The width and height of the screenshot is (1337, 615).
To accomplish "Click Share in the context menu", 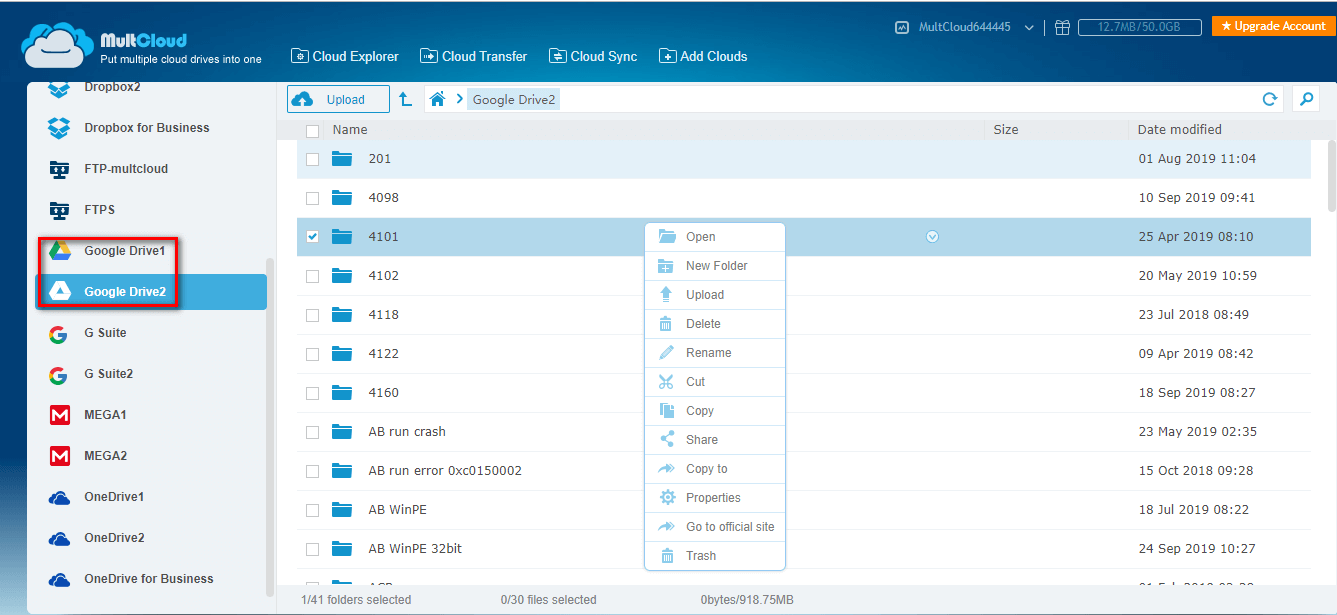I will coord(701,440).
